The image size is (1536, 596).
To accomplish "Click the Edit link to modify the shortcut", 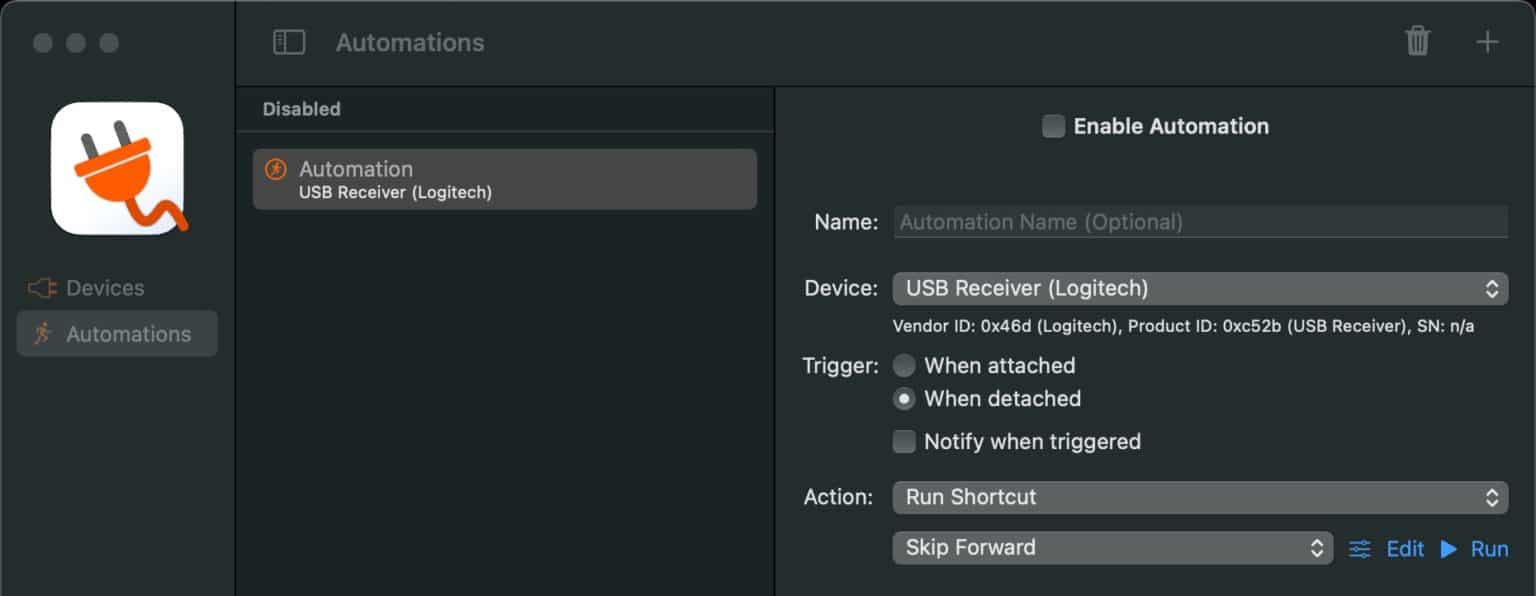I will (1405, 548).
